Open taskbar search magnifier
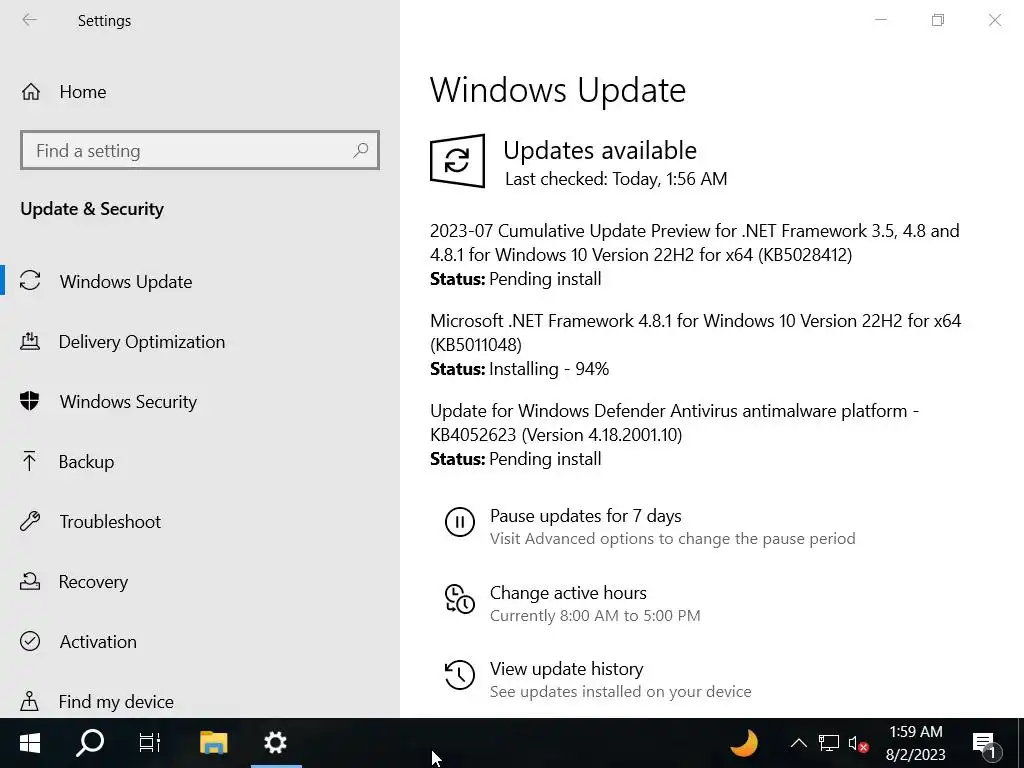The width and height of the screenshot is (1024, 768). [90, 743]
